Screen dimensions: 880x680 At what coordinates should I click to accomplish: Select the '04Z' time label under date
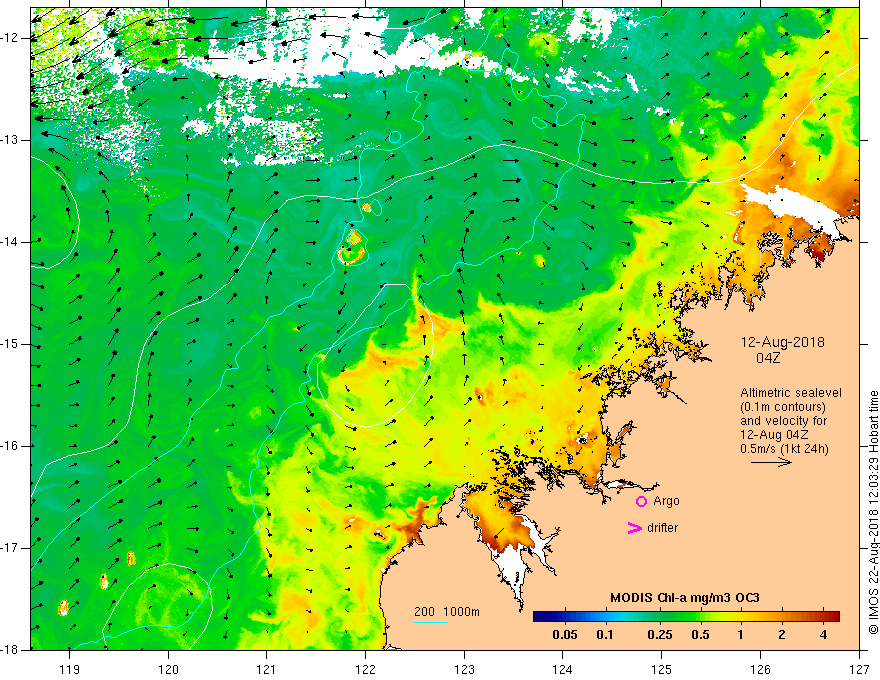[x=768, y=358]
